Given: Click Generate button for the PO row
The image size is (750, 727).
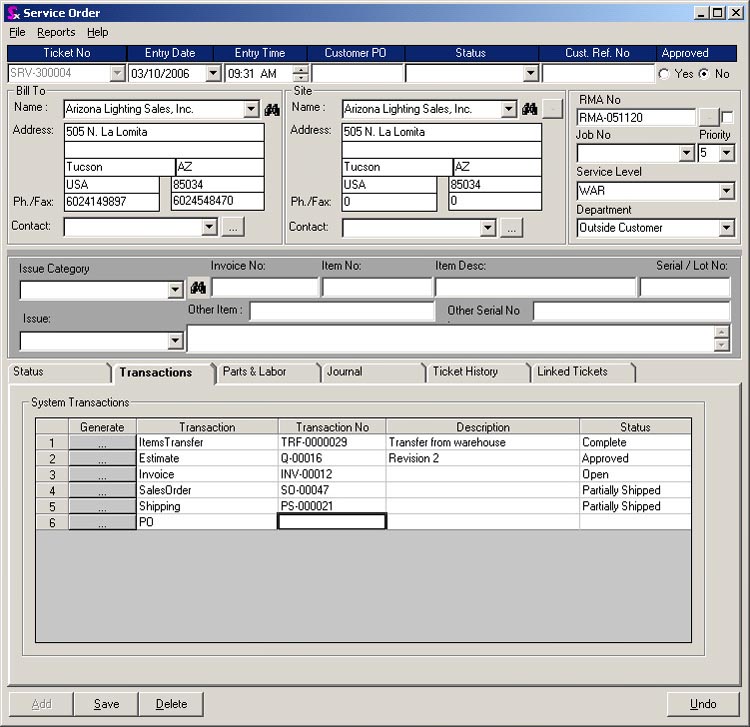Looking at the screenshot, I should pyautogui.click(x=102, y=522).
